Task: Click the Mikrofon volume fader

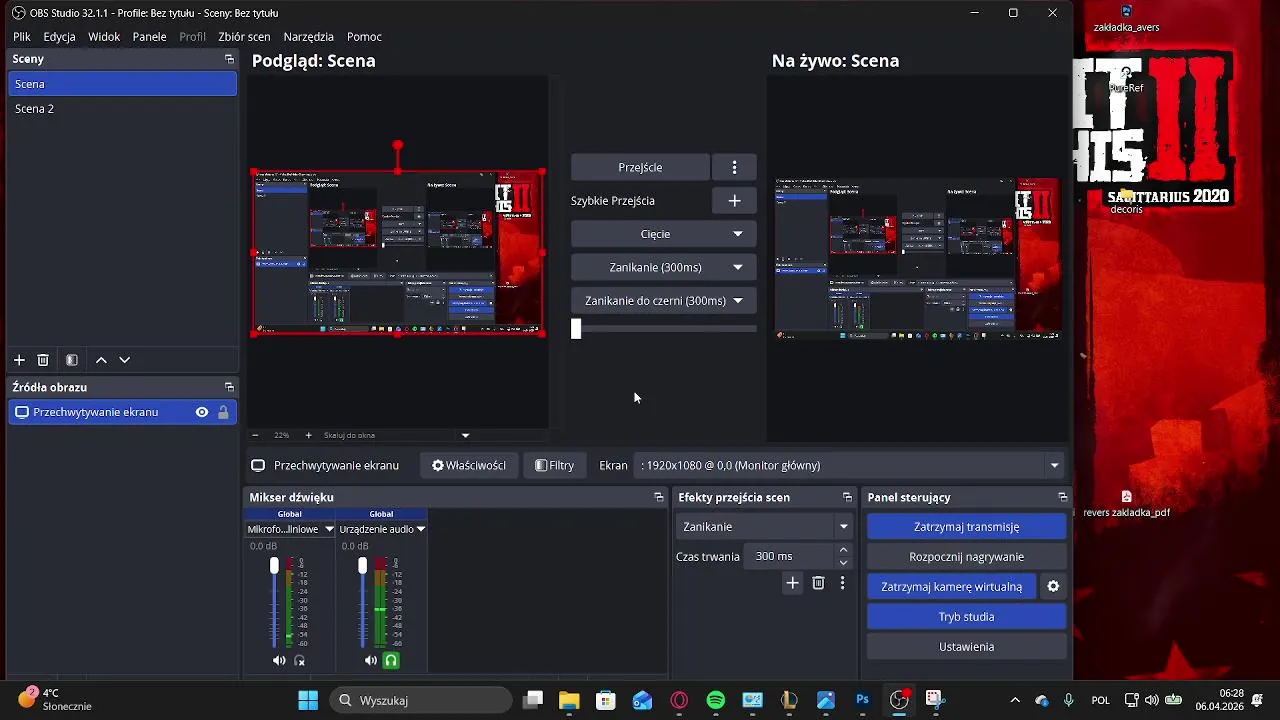Action: coord(274,566)
